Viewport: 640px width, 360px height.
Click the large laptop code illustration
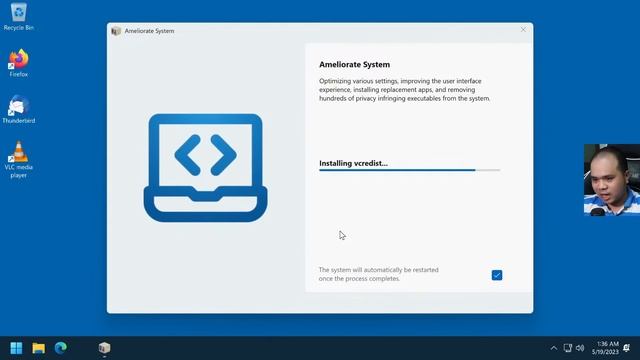[206, 168]
